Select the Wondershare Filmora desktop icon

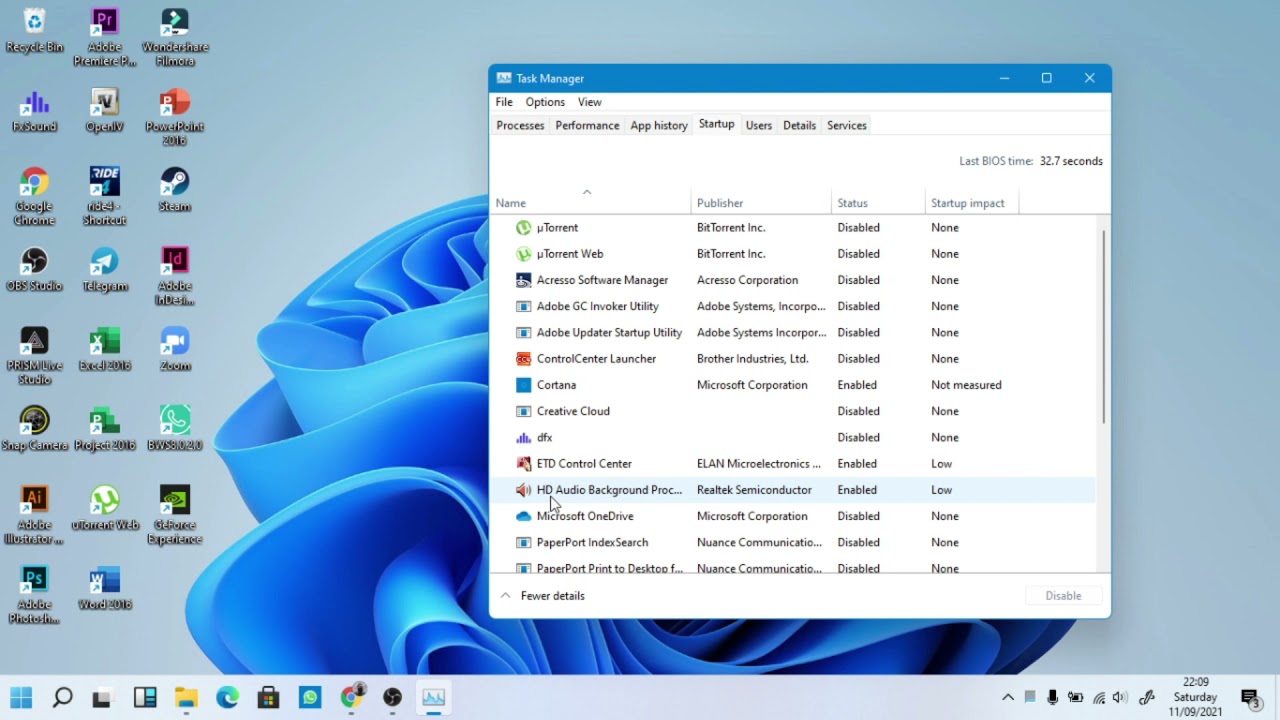pyautogui.click(x=175, y=37)
